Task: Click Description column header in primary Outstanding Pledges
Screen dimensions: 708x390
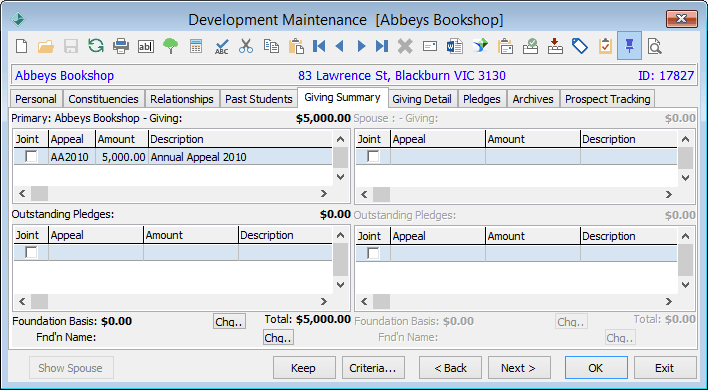Action: (x=285, y=235)
